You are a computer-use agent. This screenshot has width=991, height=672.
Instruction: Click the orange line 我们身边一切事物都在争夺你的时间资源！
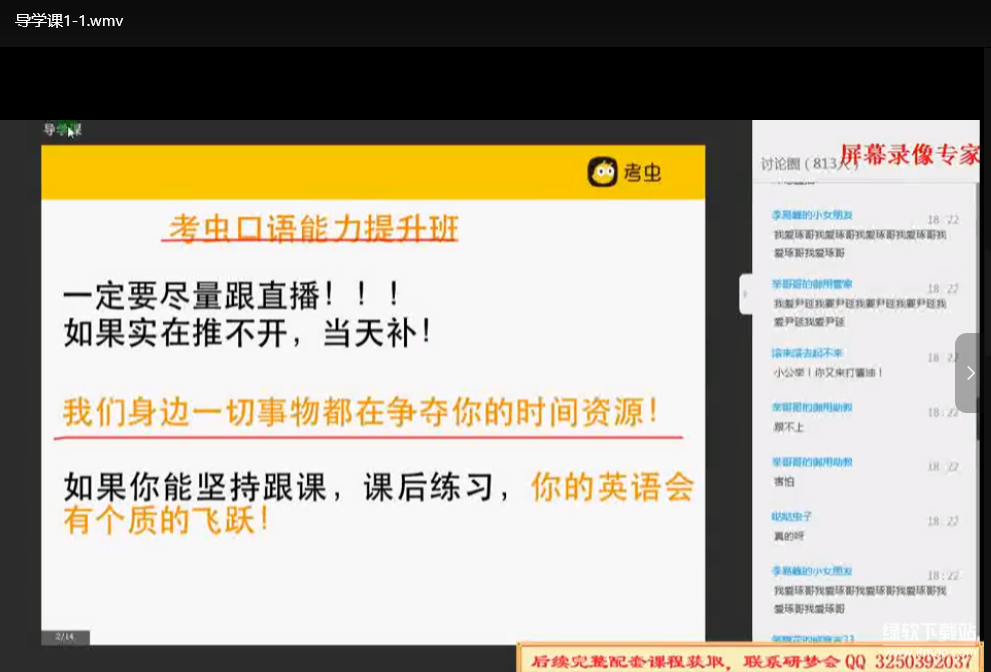tap(361, 413)
